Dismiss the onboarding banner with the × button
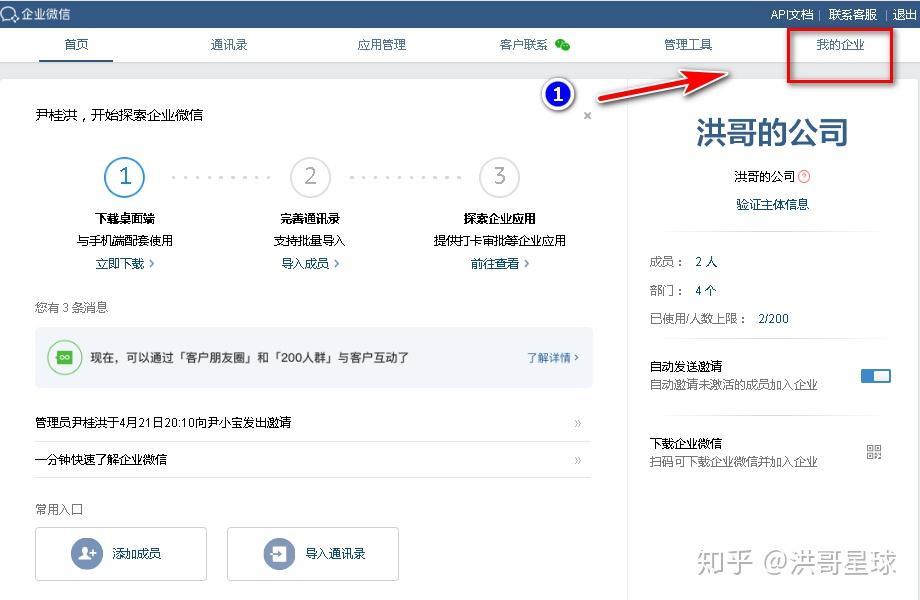The height and width of the screenshot is (600, 920). [587, 115]
